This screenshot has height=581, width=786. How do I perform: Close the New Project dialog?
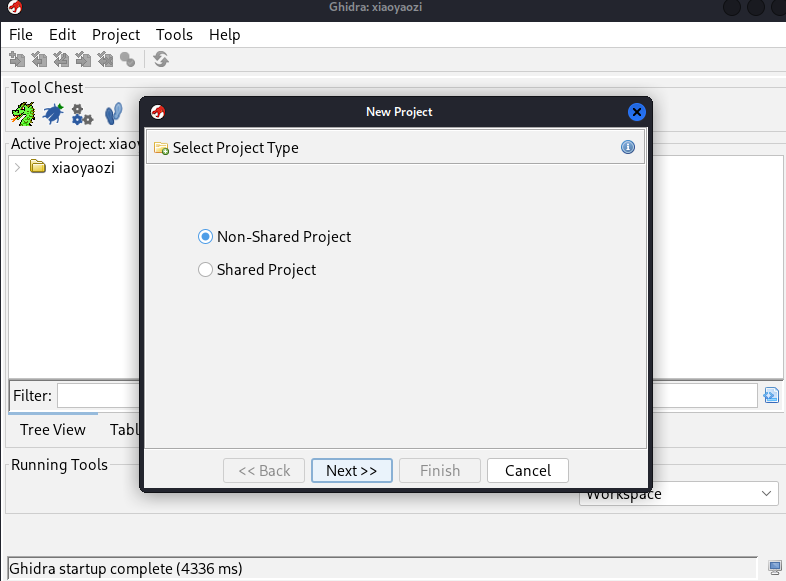point(637,112)
